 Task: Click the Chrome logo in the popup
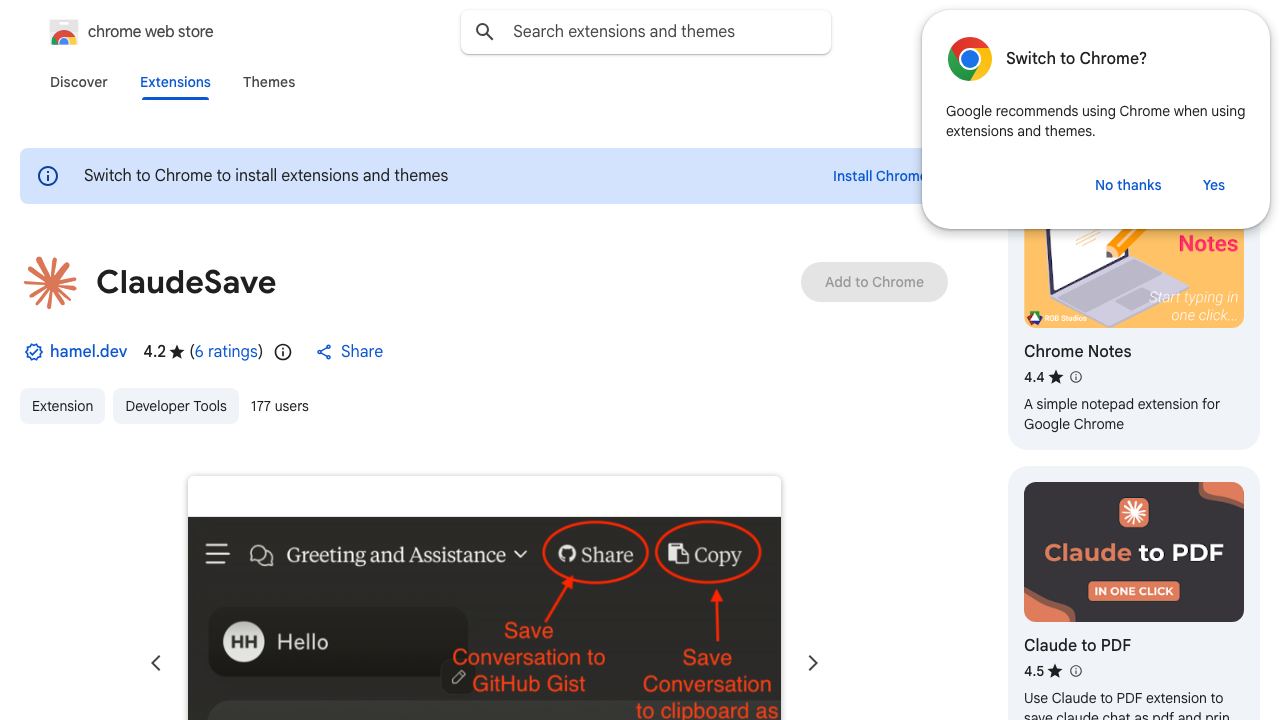point(969,59)
